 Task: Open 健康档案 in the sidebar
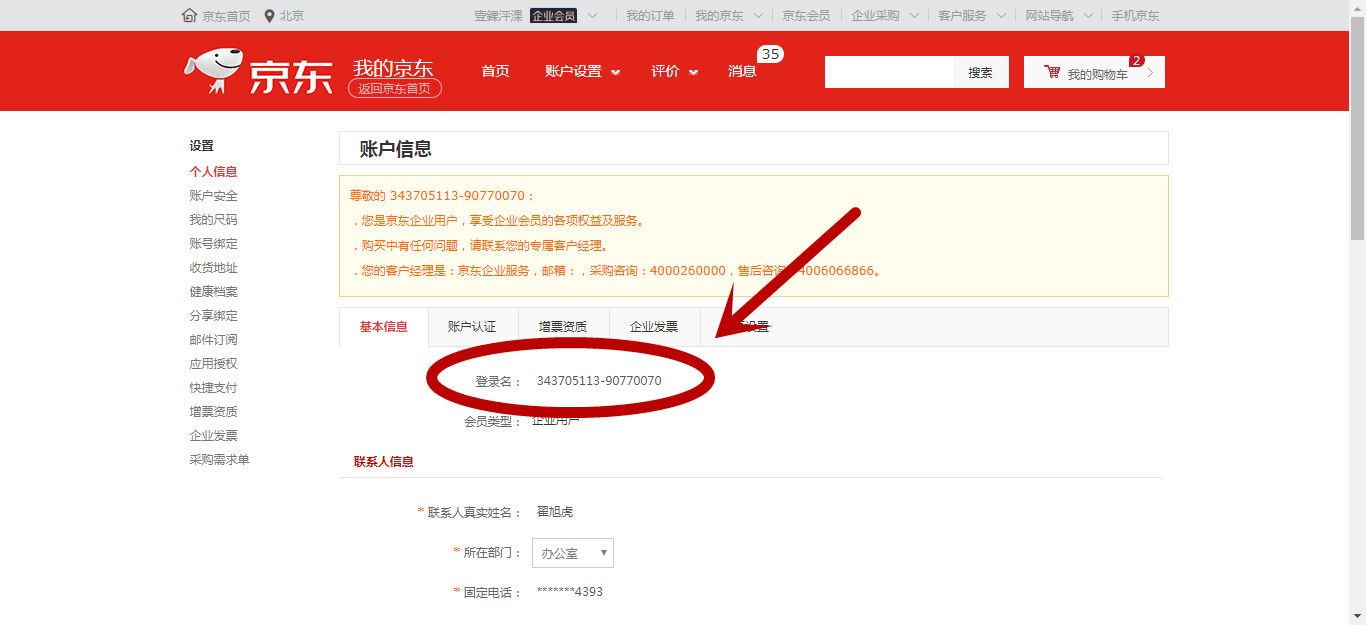tap(213, 292)
